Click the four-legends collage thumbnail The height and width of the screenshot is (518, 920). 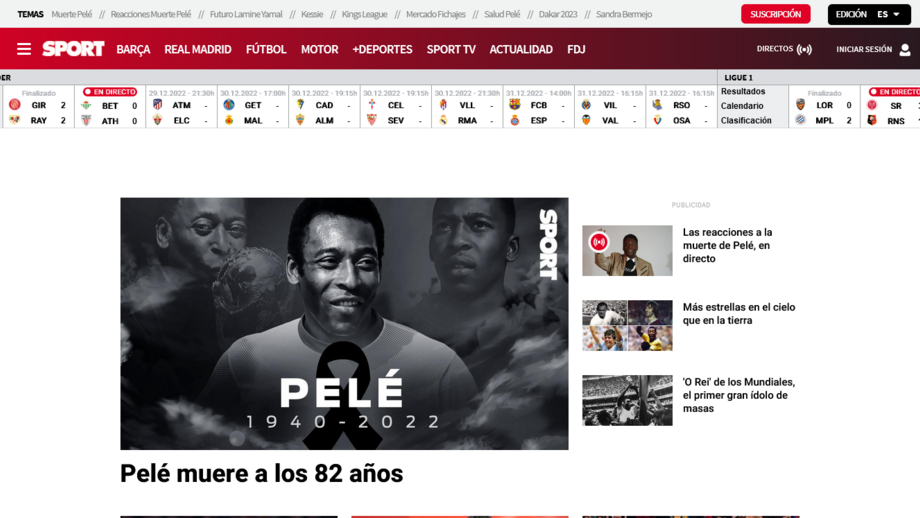pyautogui.click(x=627, y=326)
